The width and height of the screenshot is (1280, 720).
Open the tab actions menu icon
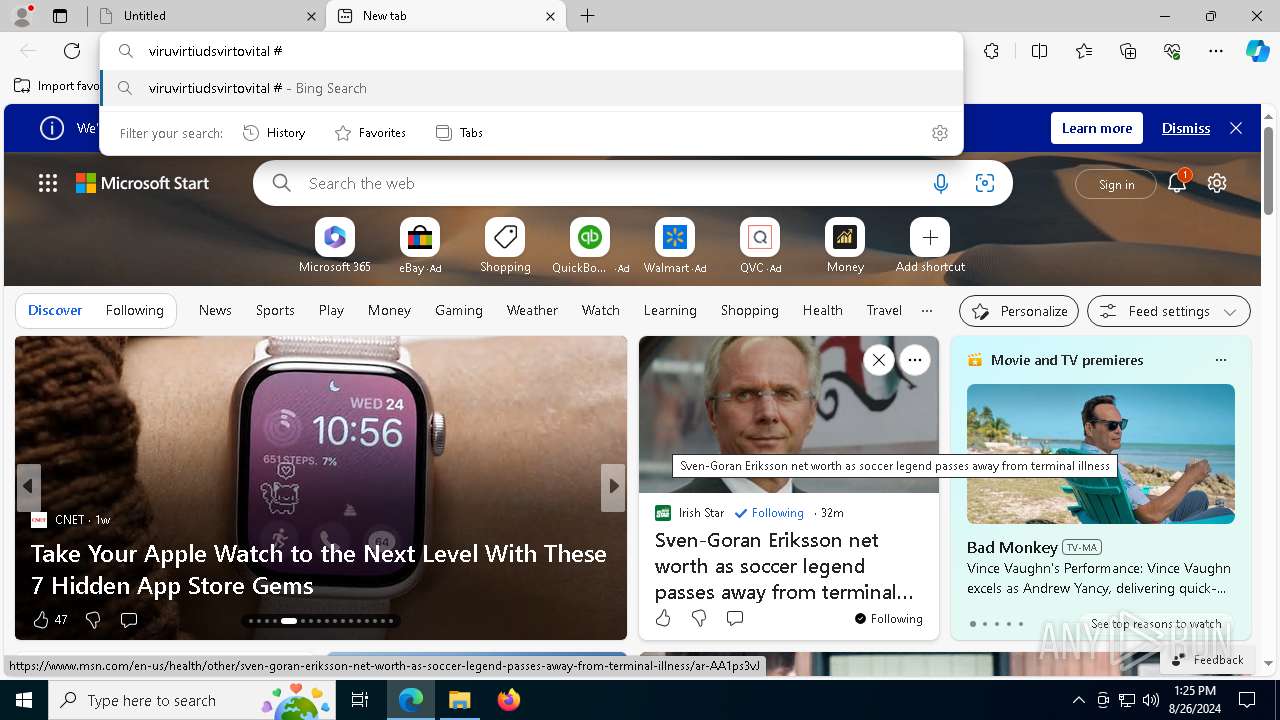[x=60, y=16]
